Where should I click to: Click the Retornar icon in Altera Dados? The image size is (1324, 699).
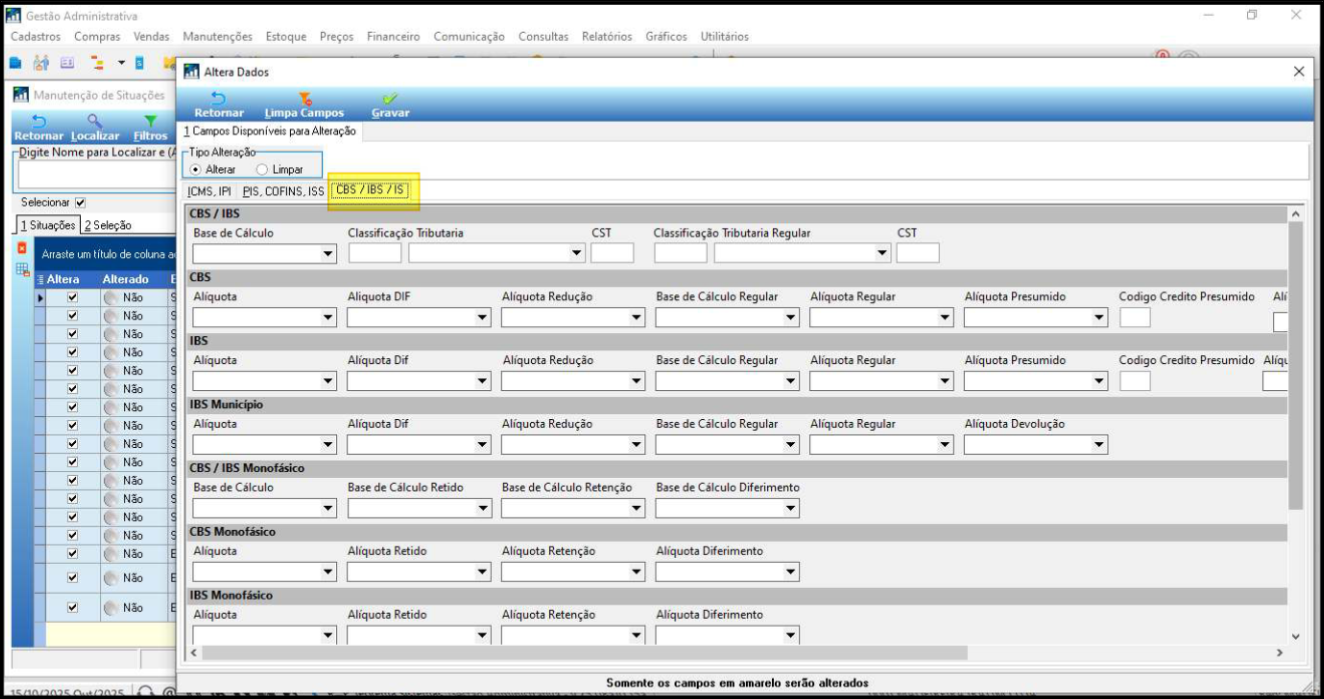[218, 98]
